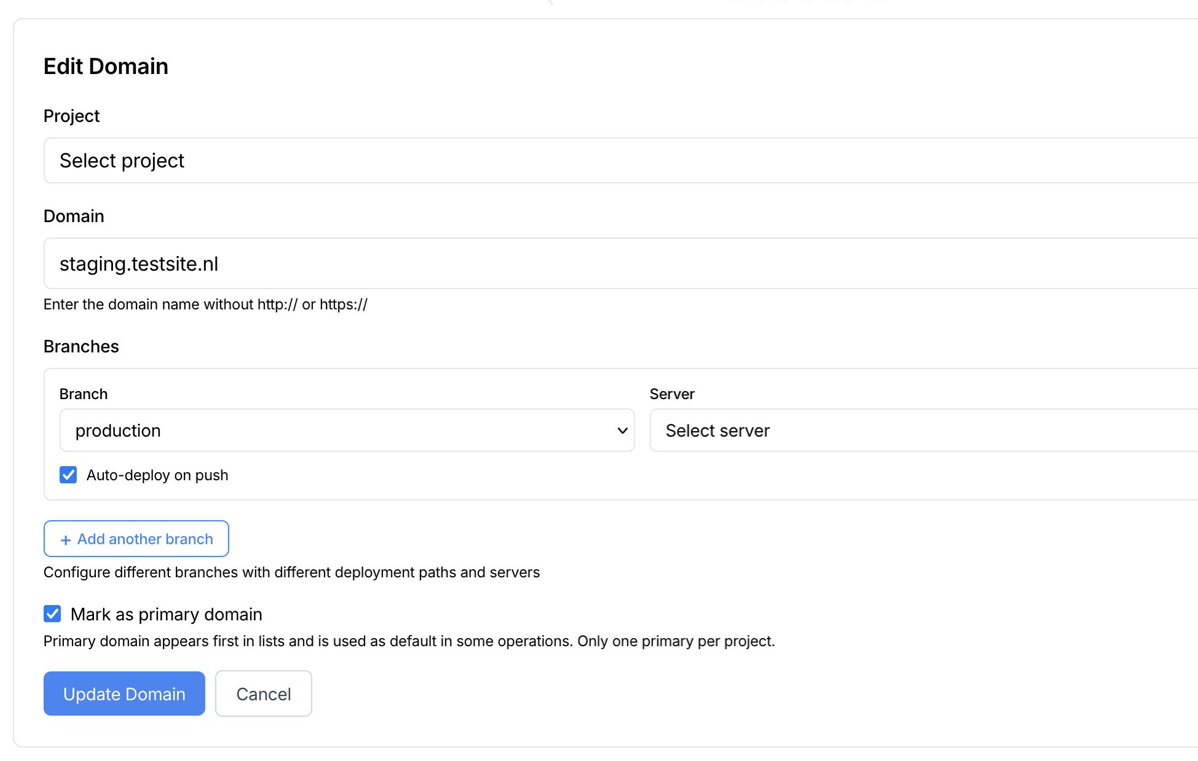Screen dimensions: 1198x761
Task: Click the Branch label above the selector
Action: [x=83, y=394]
